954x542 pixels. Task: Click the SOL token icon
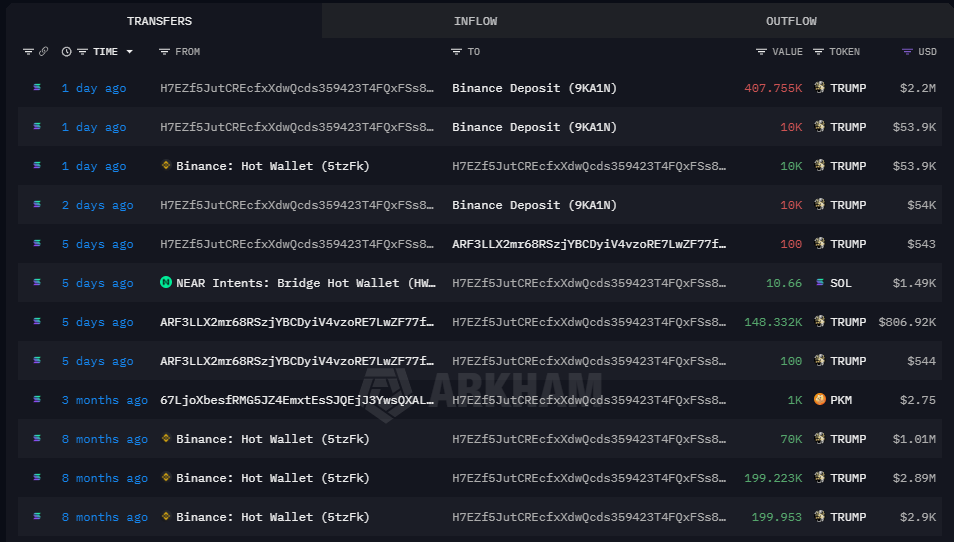[820, 283]
